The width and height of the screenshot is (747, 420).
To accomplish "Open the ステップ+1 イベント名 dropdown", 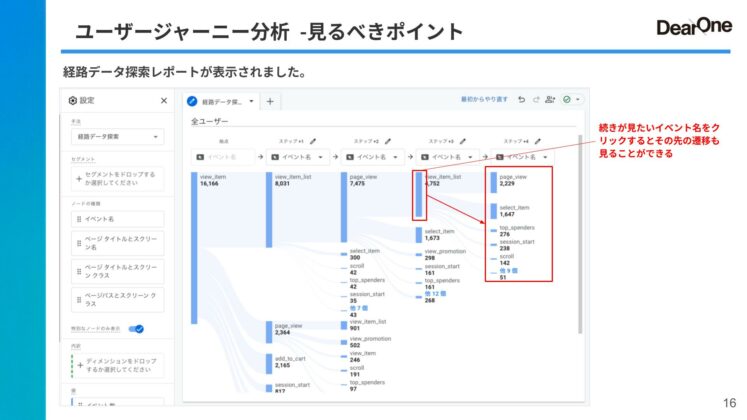I will 297,157.
